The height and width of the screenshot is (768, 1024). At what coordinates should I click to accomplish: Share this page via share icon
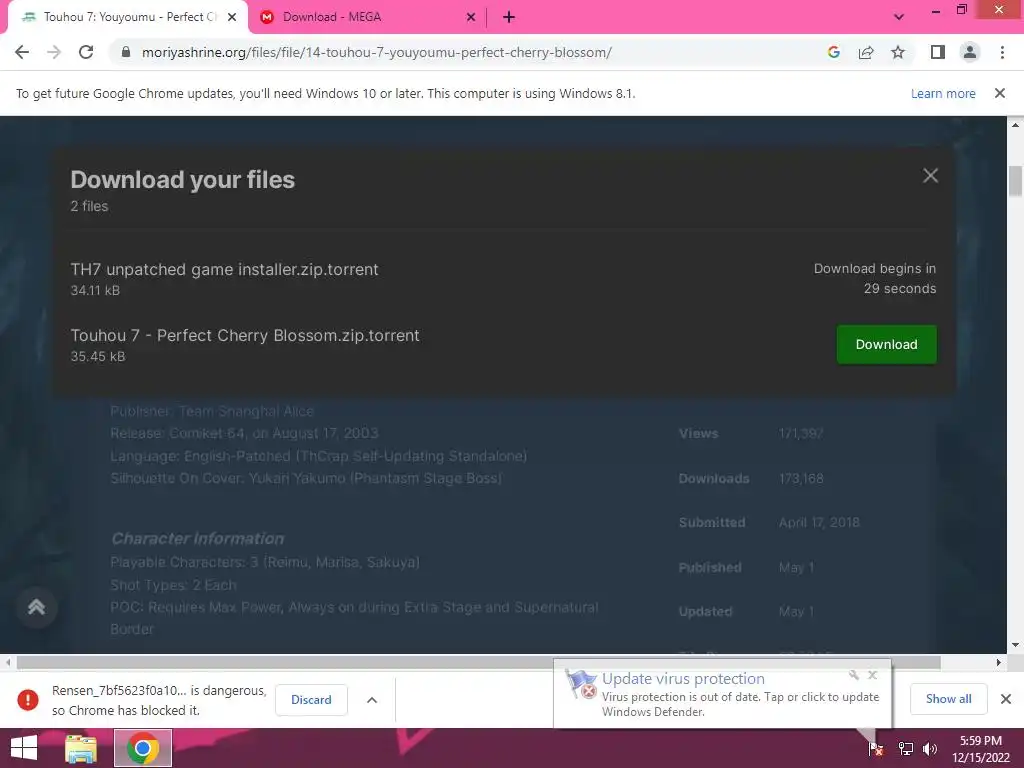point(866,52)
